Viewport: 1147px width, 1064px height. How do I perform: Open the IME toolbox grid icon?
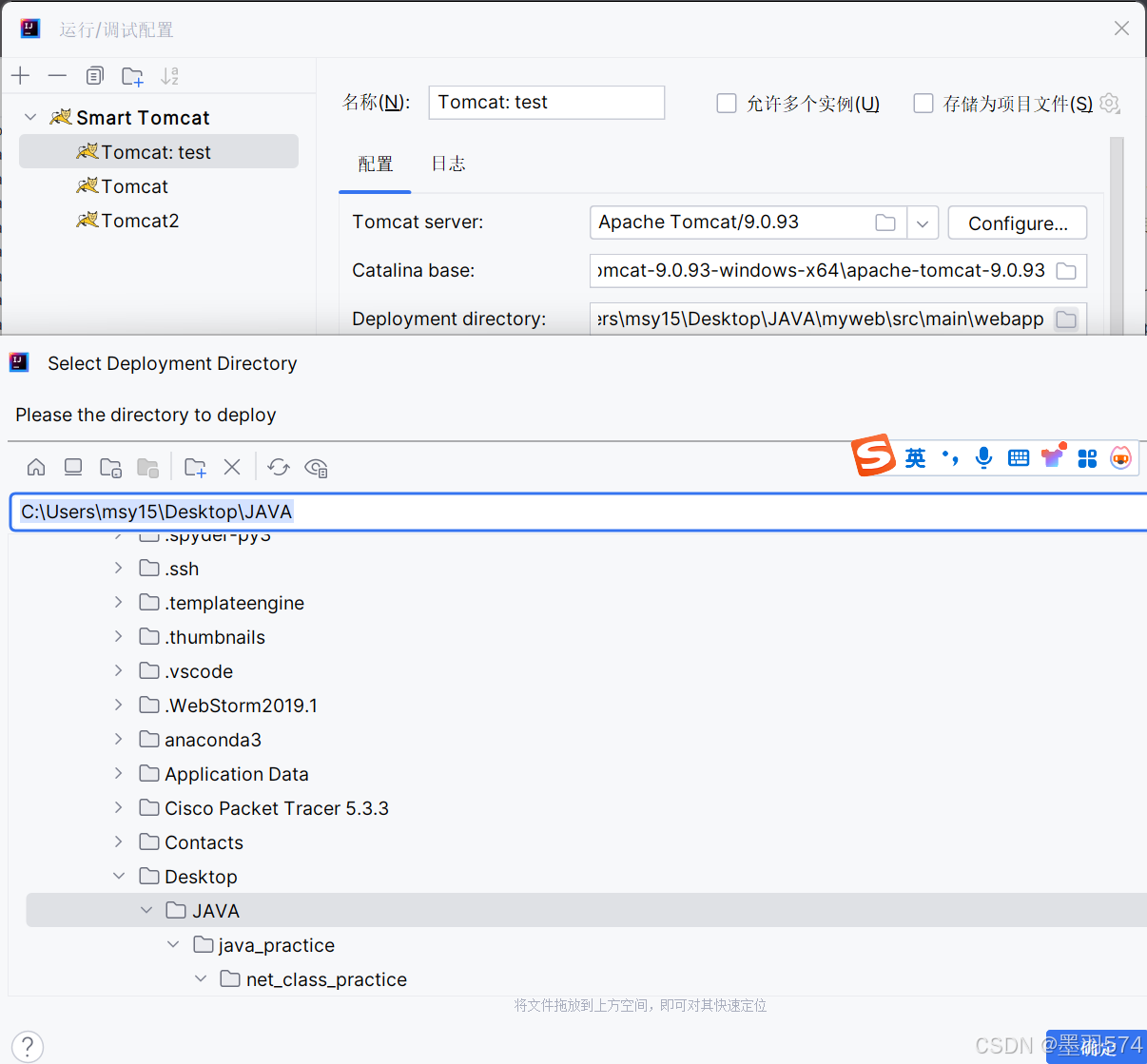[1087, 458]
